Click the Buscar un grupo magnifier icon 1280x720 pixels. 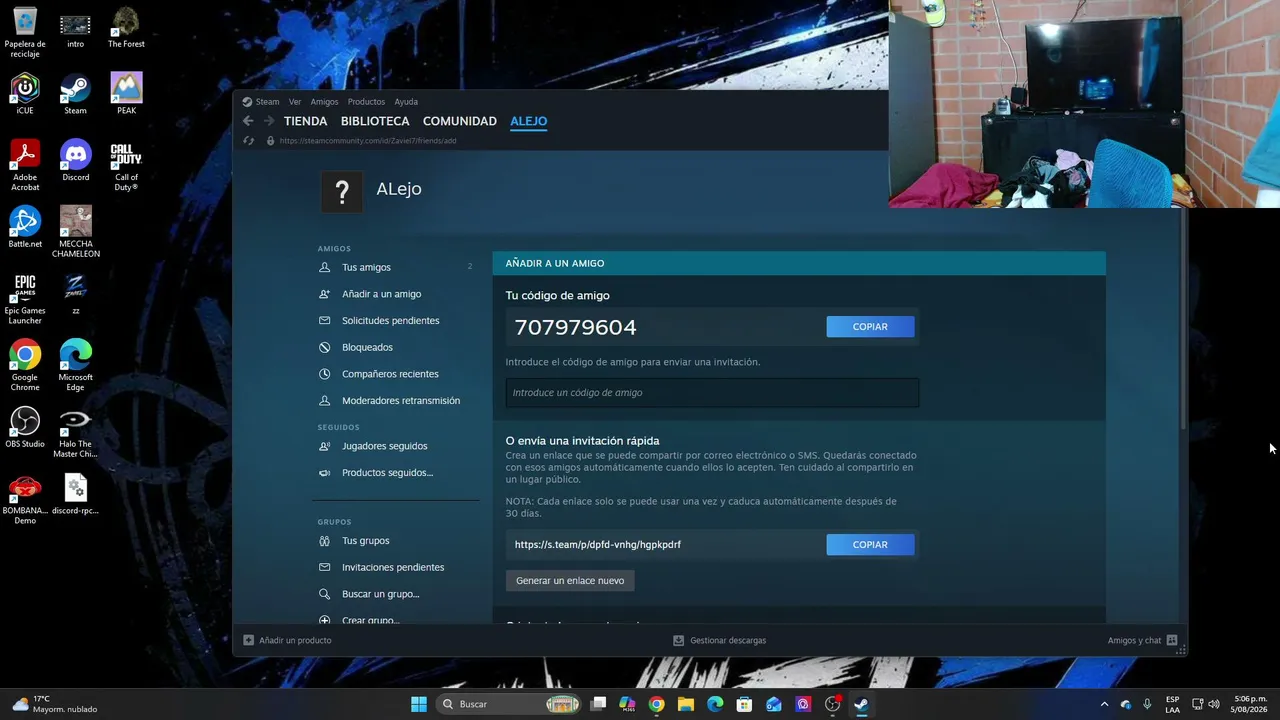pos(324,594)
